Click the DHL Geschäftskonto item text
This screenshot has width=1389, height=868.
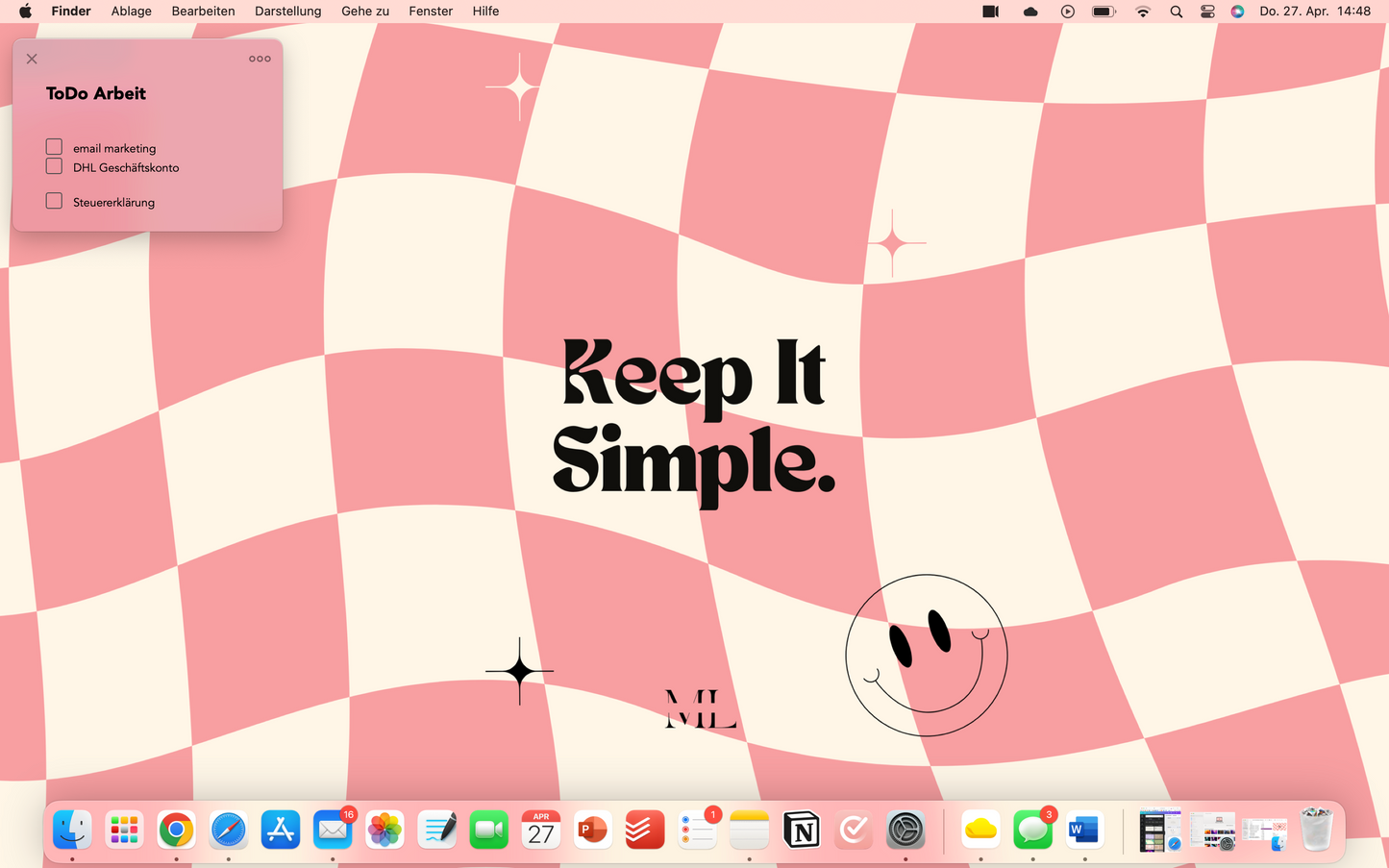coord(126,167)
